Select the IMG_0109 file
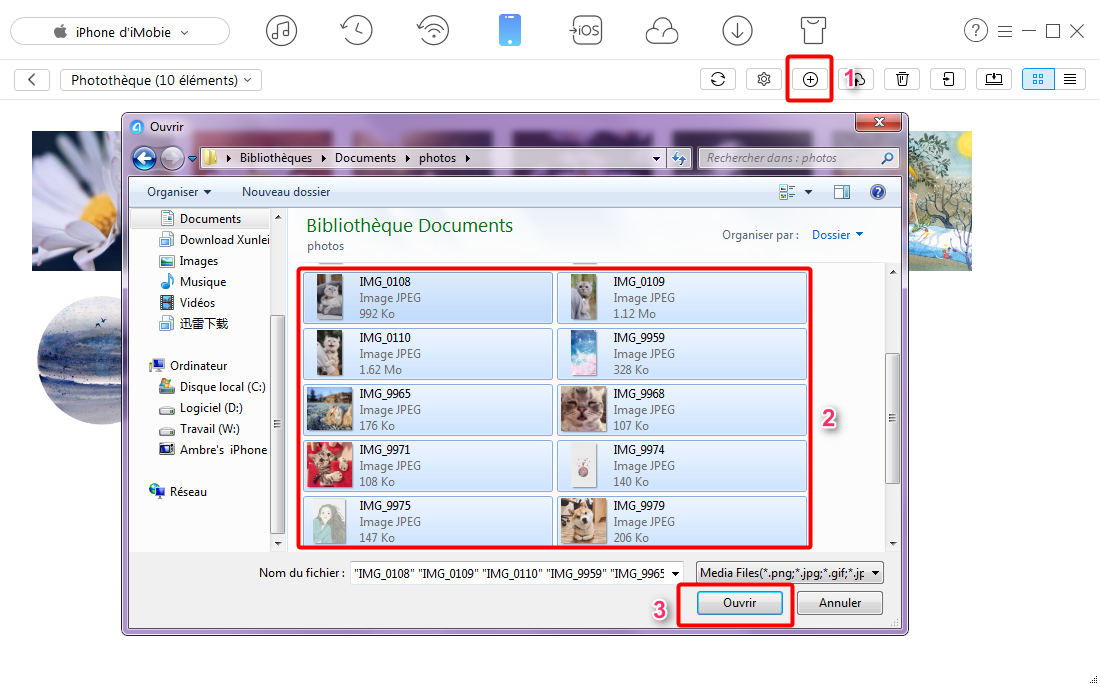1100x686 pixels. pos(682,297)
